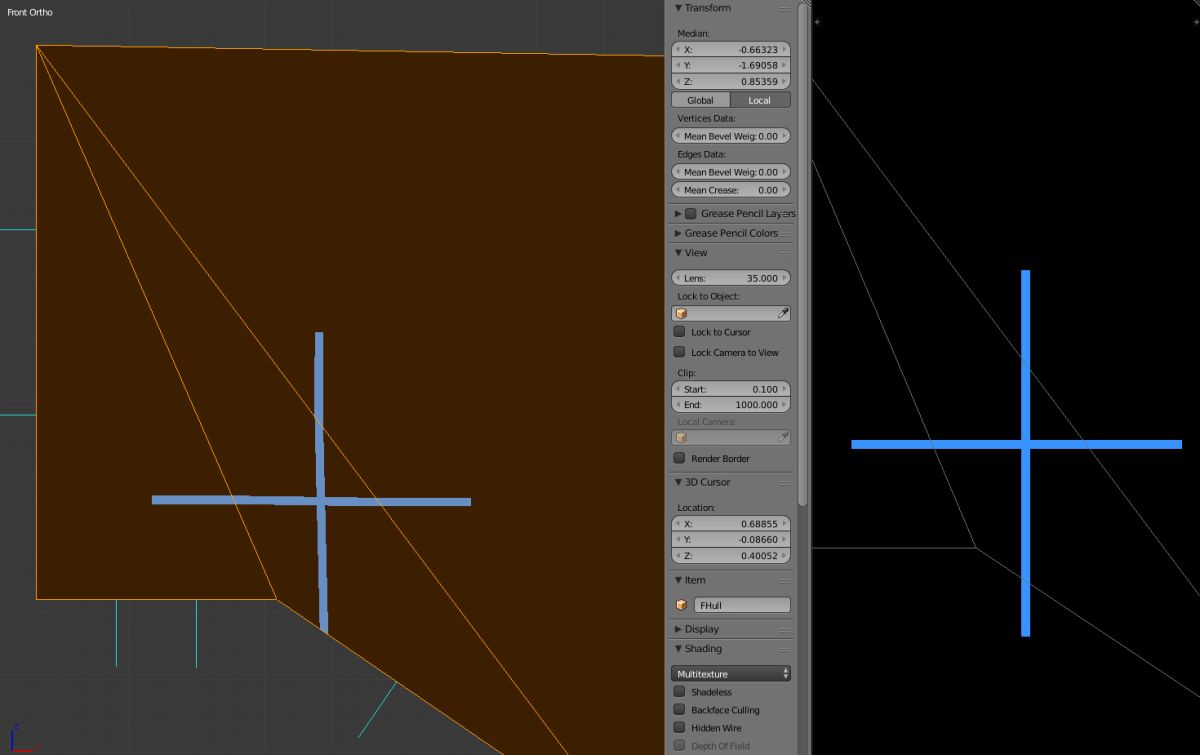The image size is (1200, 755).
Task: Click the object cube icon in Lock to Object field
Action: [681, 313]
